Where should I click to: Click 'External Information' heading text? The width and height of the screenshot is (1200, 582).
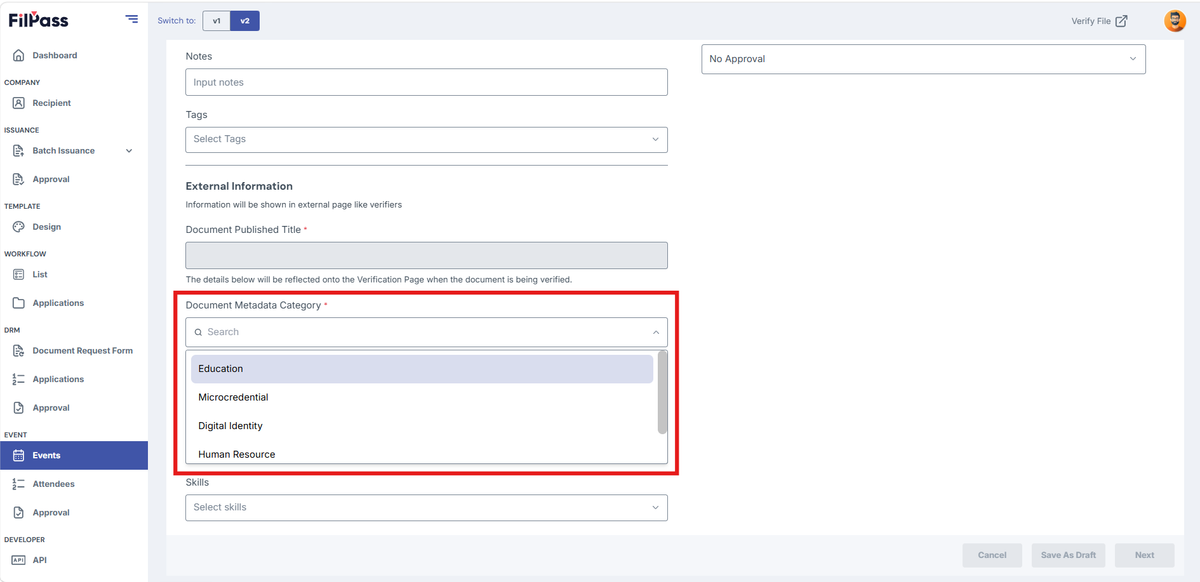click(239, 186)
